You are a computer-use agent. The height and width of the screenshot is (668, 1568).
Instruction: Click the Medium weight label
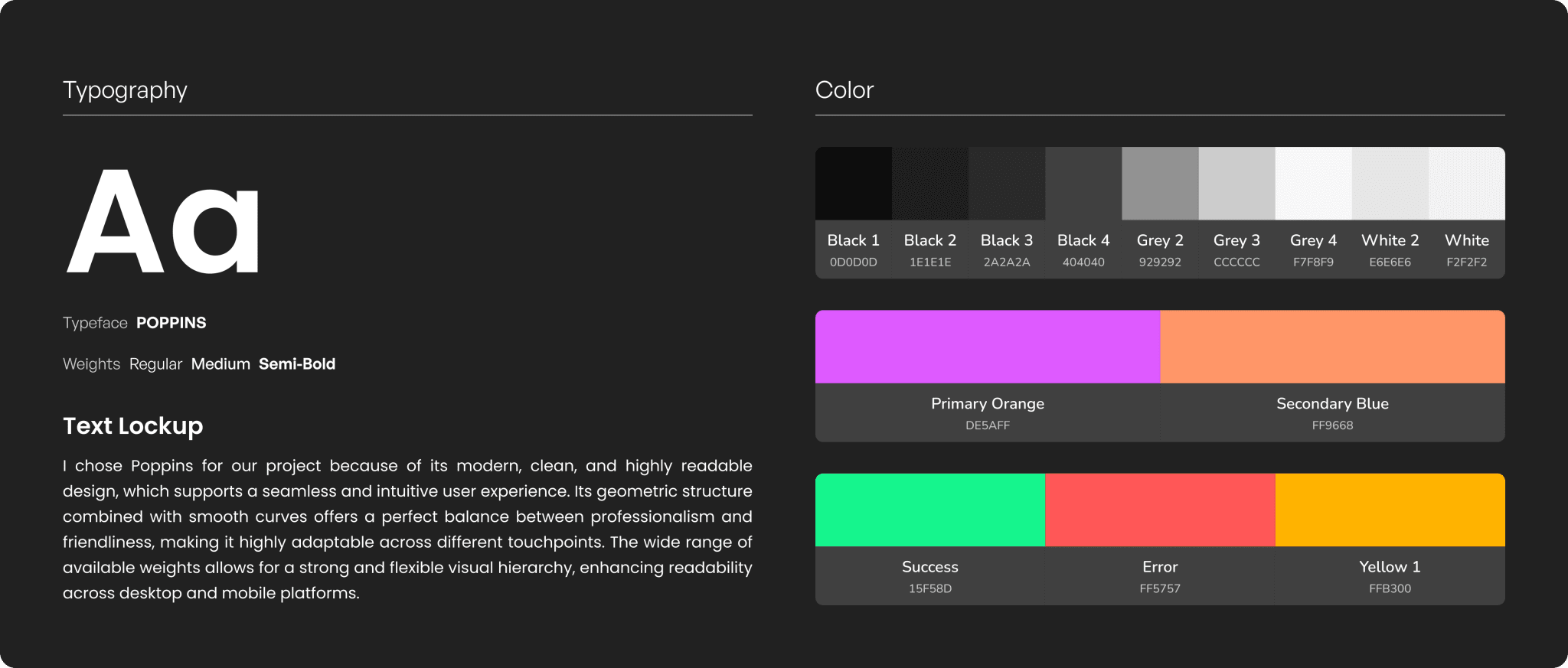220,364
